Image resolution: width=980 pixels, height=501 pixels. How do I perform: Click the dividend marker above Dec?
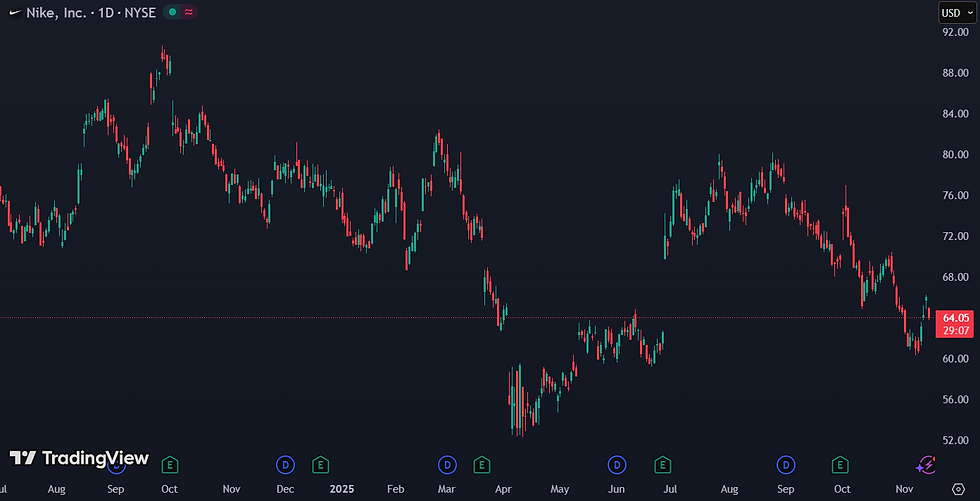pyautogui.click(x=285, y=465)
